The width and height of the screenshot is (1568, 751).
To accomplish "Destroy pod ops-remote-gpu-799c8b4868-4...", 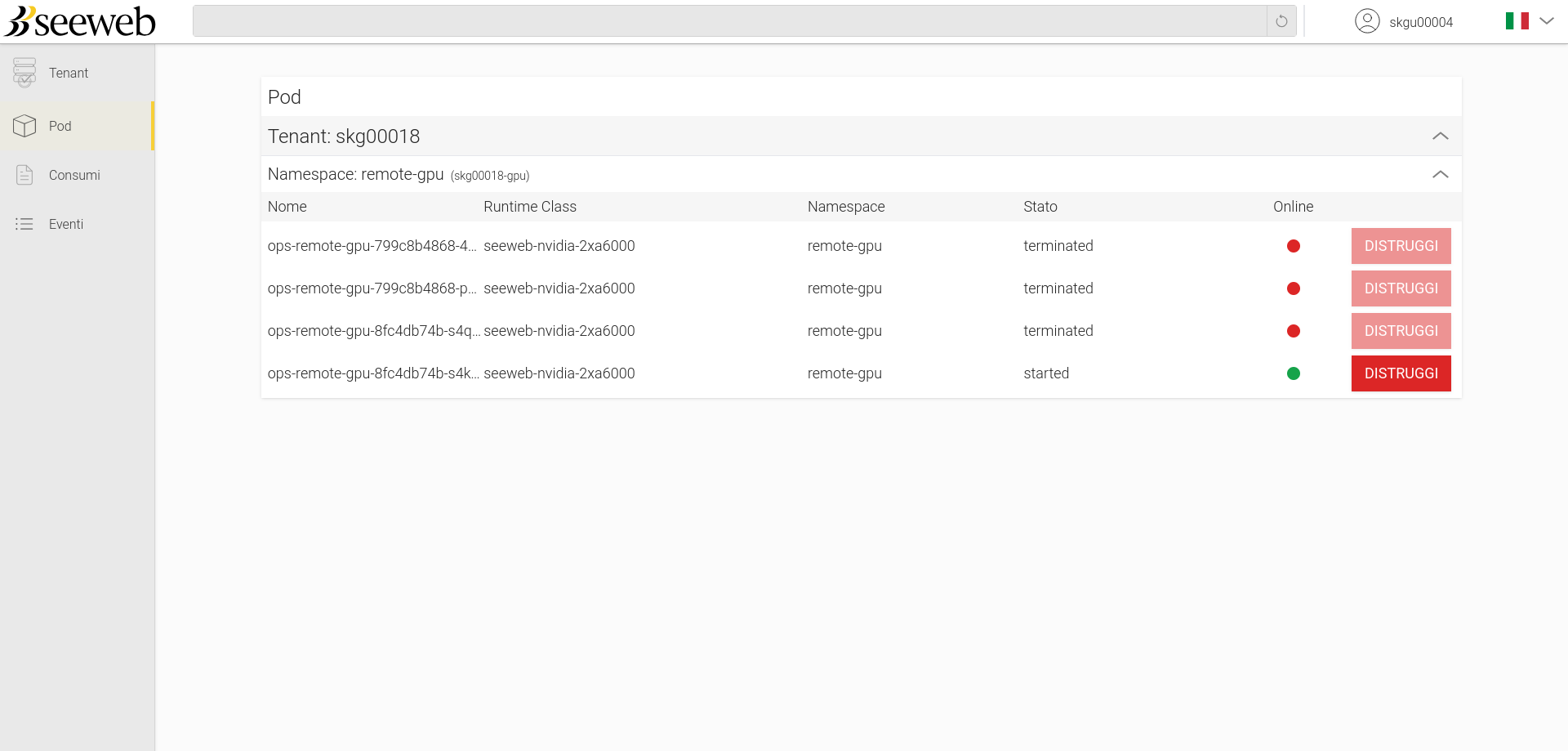I will point(1401,246).
